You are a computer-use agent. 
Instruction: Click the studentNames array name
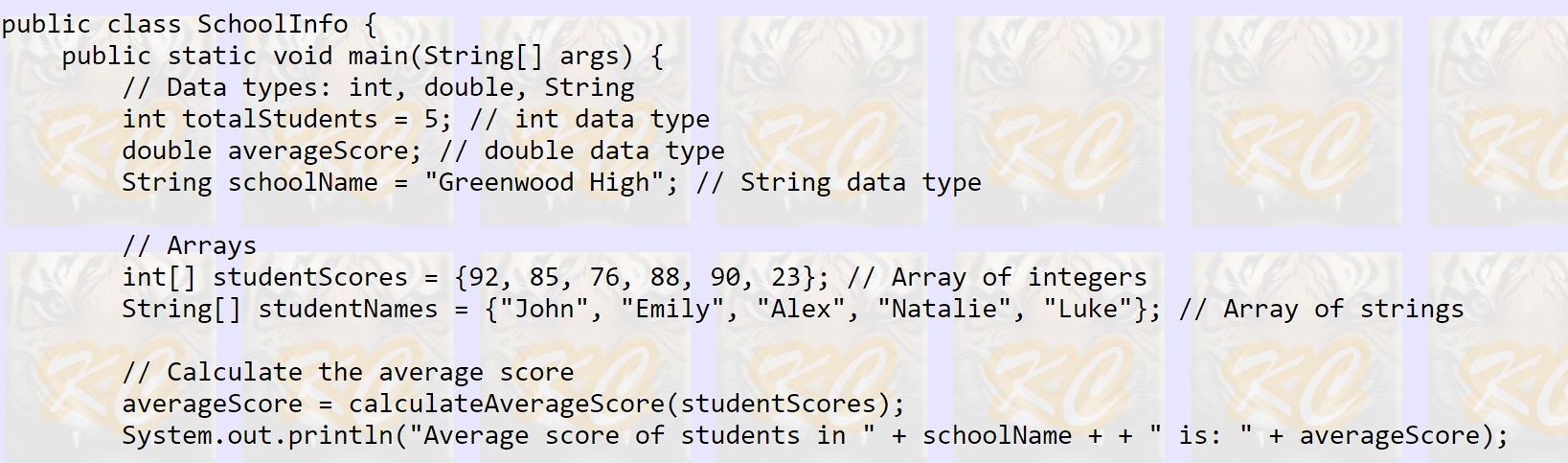[348, 309]
